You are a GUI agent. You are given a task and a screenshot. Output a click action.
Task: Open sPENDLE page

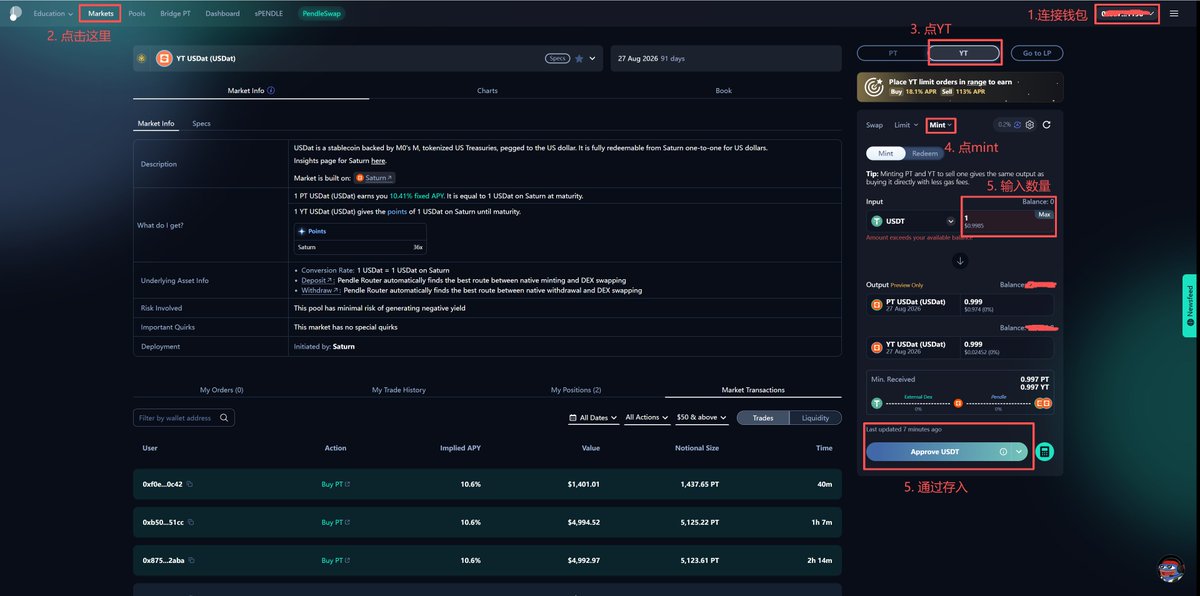[x=269, y=14]
